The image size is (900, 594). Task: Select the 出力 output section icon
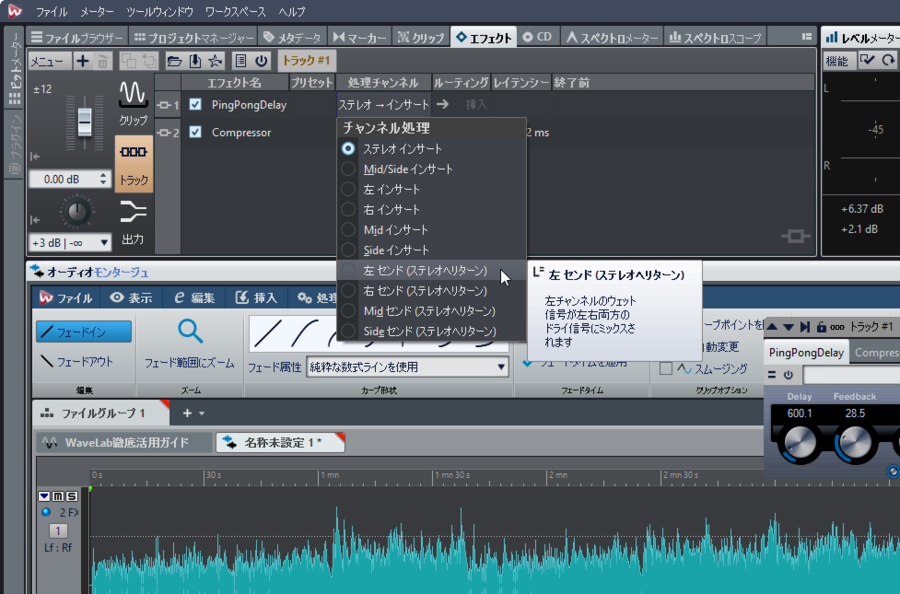coord(133,223)
